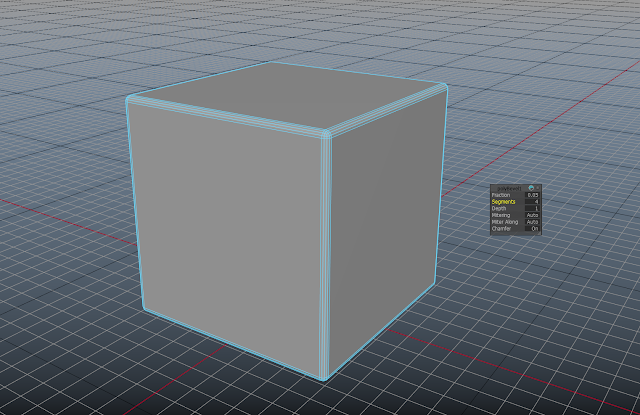Toggle the Chamfer setting currently On
This screenshot has height=415, width=640.
point(532,229)
